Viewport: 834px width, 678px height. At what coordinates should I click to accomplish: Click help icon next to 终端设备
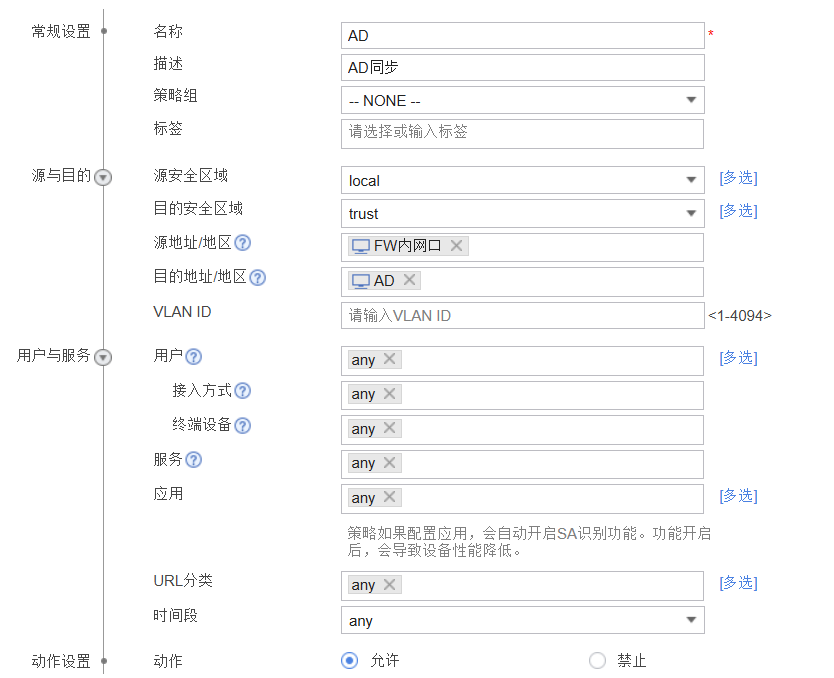coord(242,426)
